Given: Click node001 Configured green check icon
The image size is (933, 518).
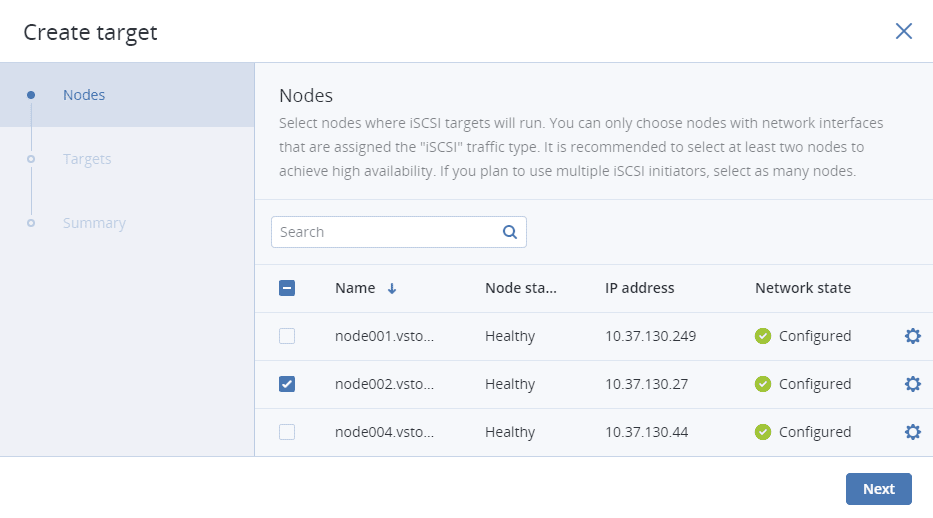Looking at the screenshot, I should [763, 336].
